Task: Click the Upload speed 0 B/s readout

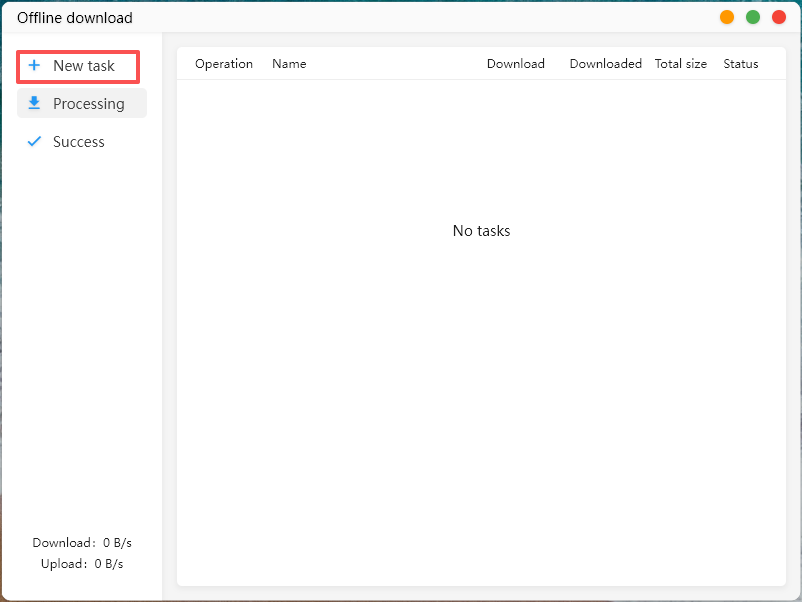Action: click(82, 564)
